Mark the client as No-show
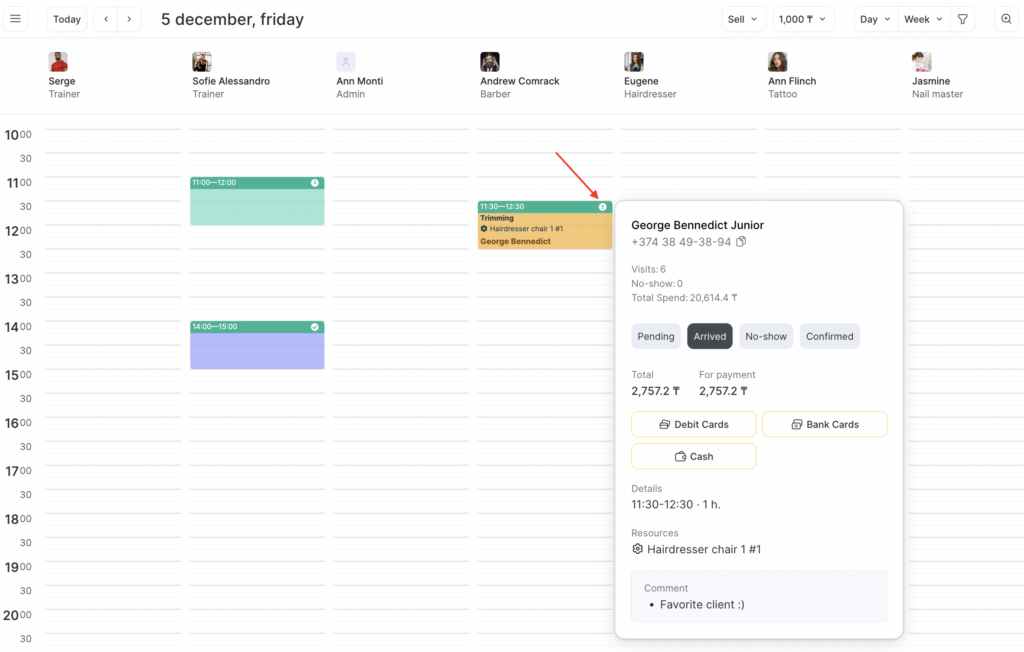Screen dimensions: 1024x652 (766, 337)
